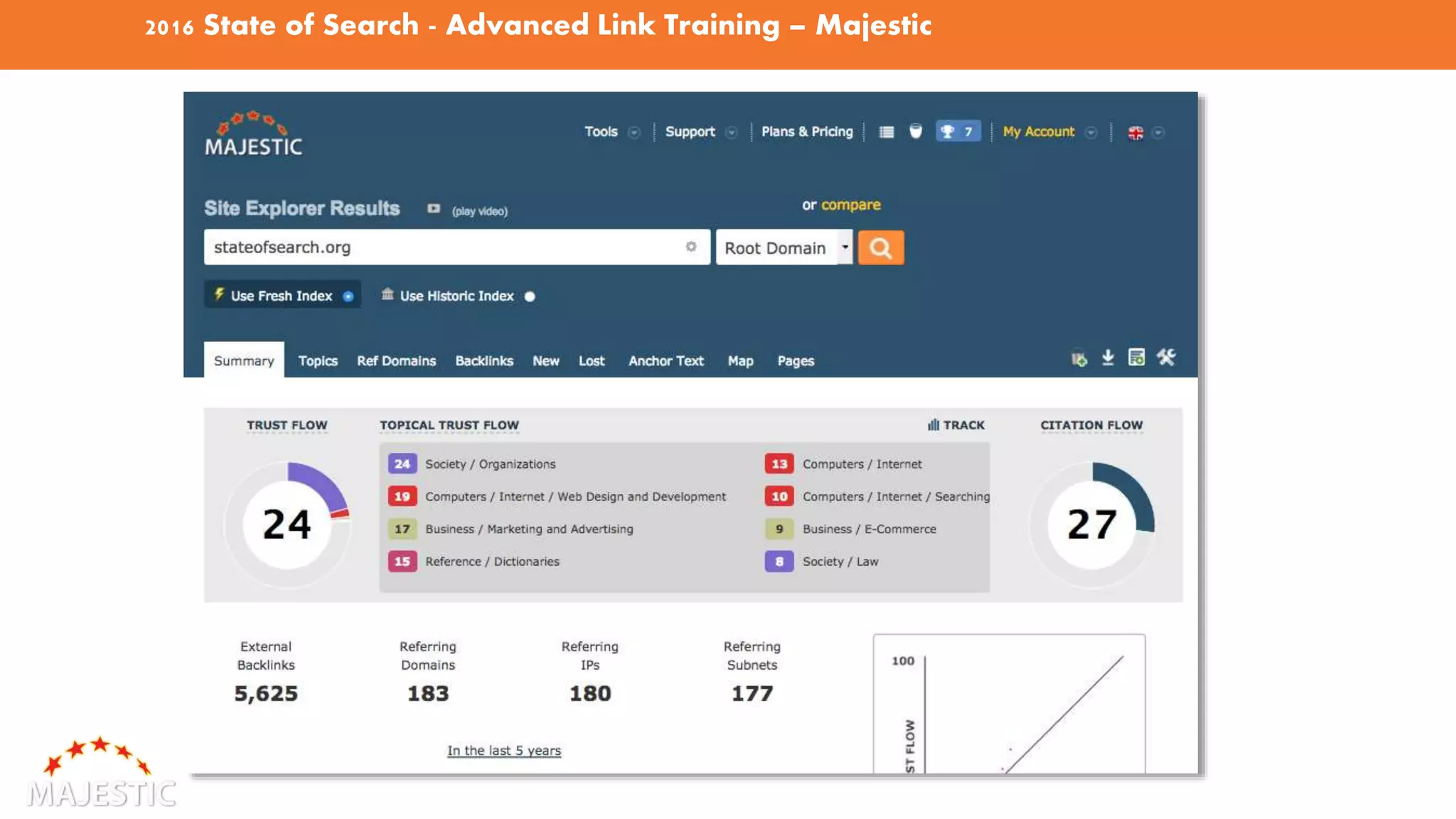This screenshot has height=819, width=1456.
Task: Click the Trust Flow 24 gauge
Action: [287, 525]
